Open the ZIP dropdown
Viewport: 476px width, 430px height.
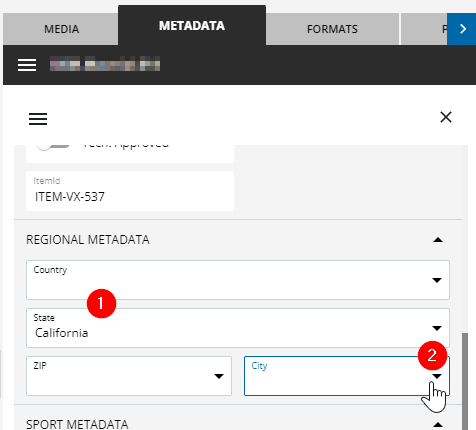129,376
